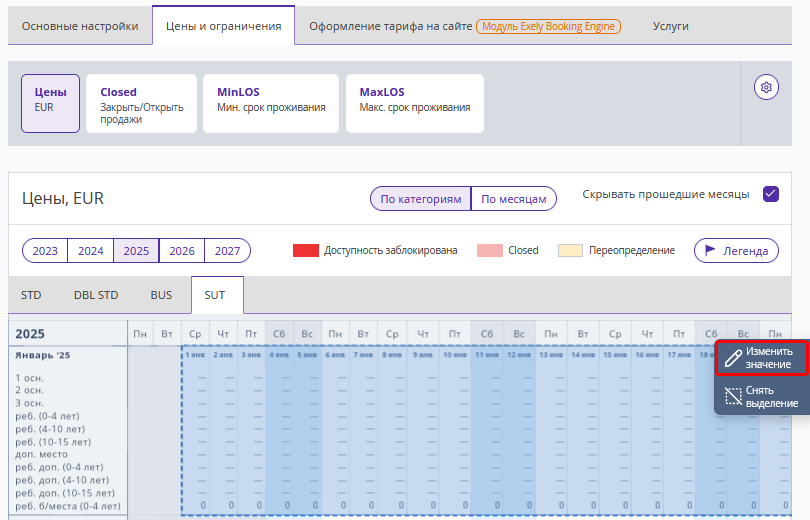Click red Доступность заблокирована swatch
Image resolution: width=810 pixels, height=520 pixels.
click(306, 250)
